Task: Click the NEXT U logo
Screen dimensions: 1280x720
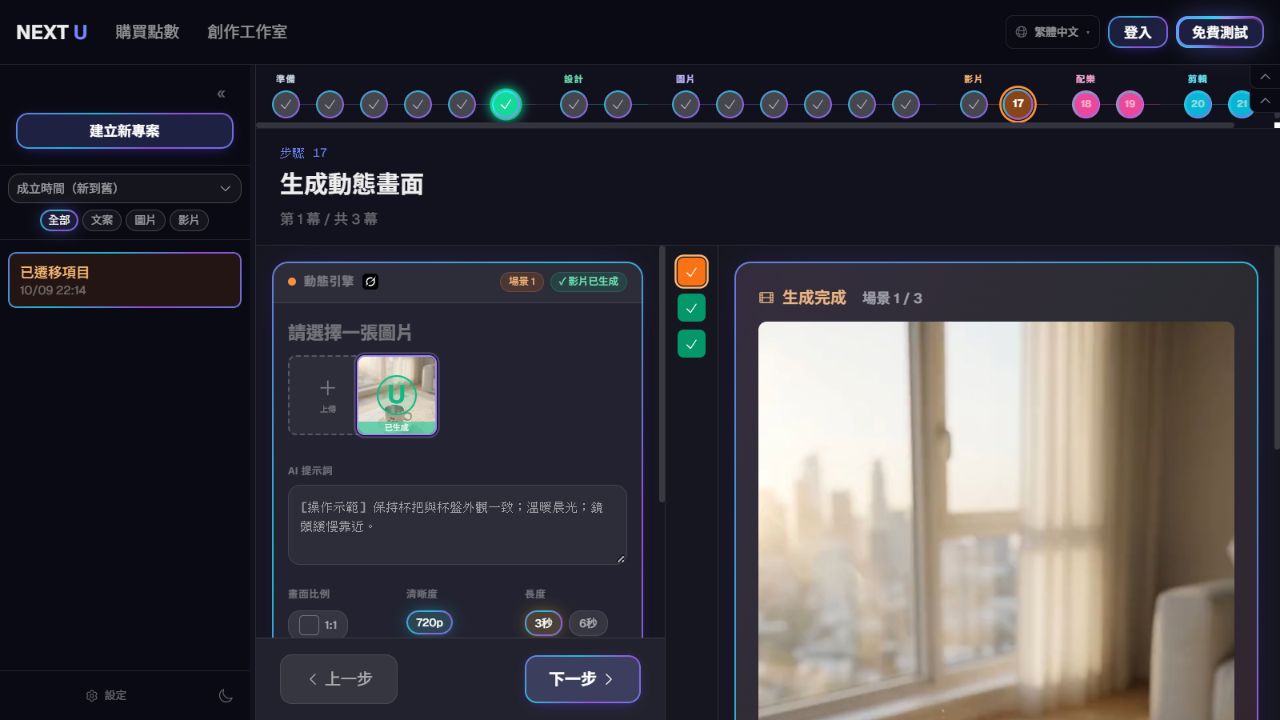Action: 52,32
